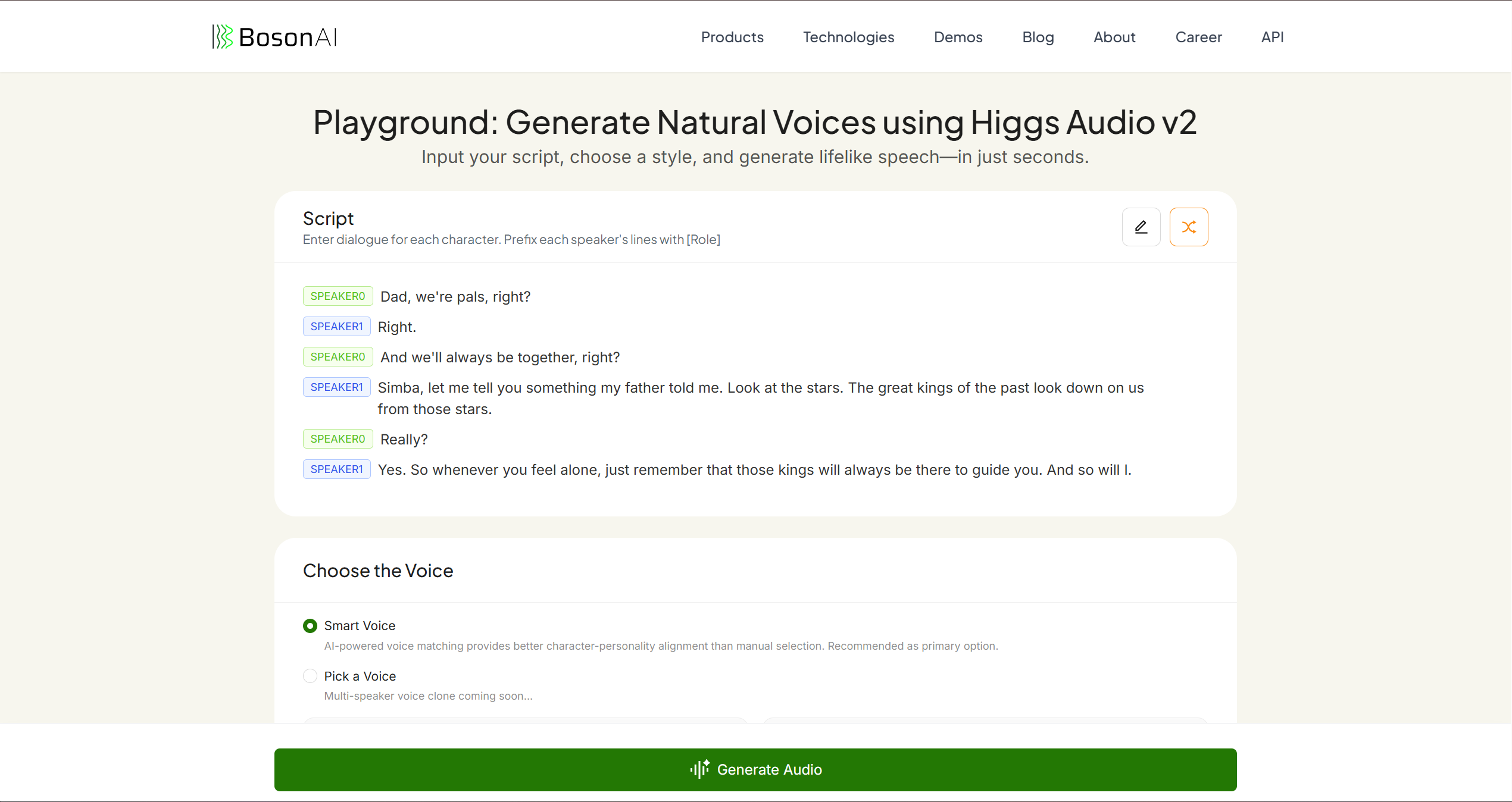Click the line "Really?" in the script
Image resolution: width=1512 pixels, height=802 pixels.
404,440
